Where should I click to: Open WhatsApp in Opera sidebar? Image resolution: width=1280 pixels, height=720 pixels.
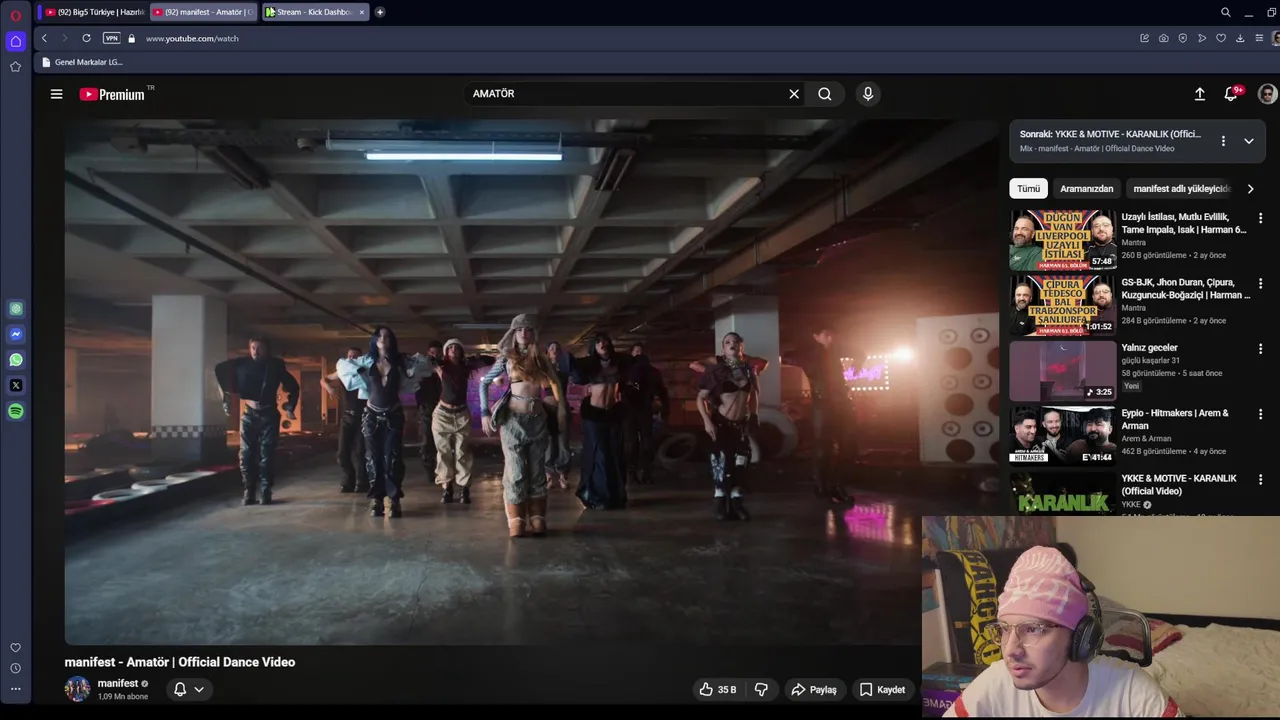pos(15,360)
